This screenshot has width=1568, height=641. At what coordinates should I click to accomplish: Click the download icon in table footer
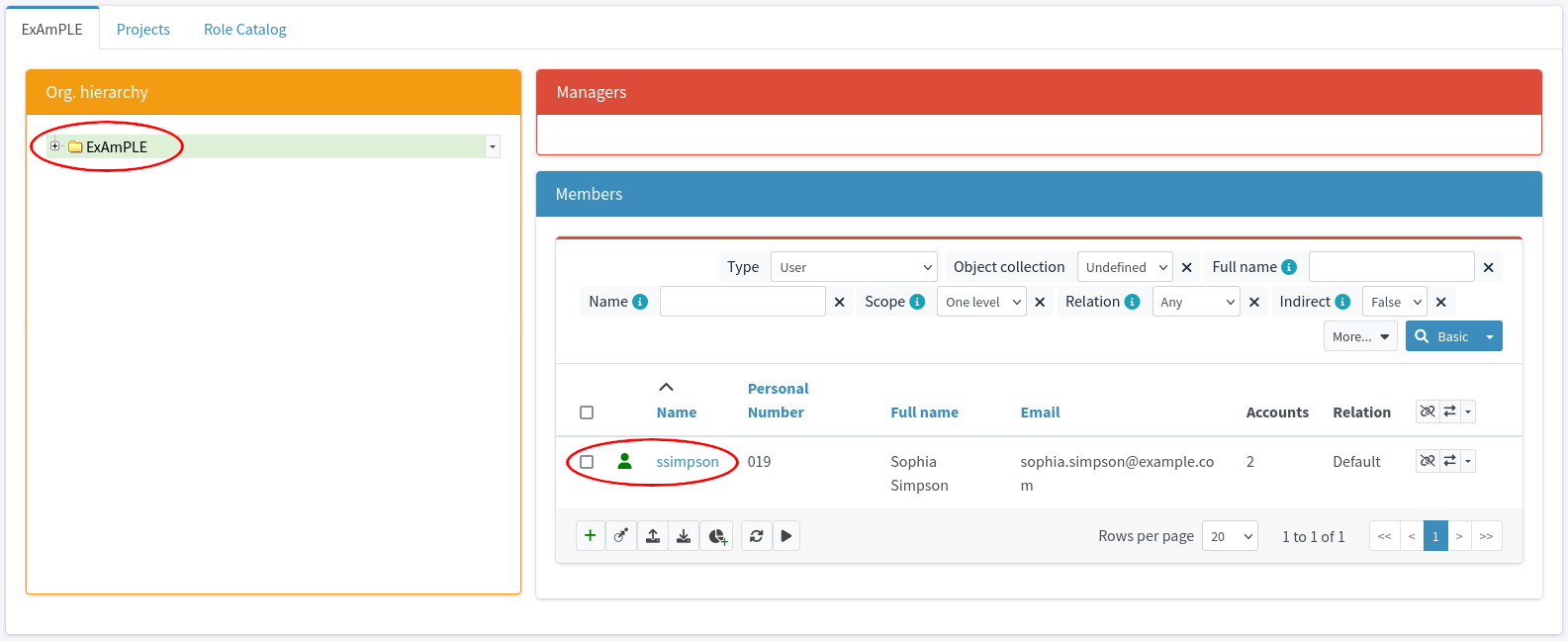point(684,536)
